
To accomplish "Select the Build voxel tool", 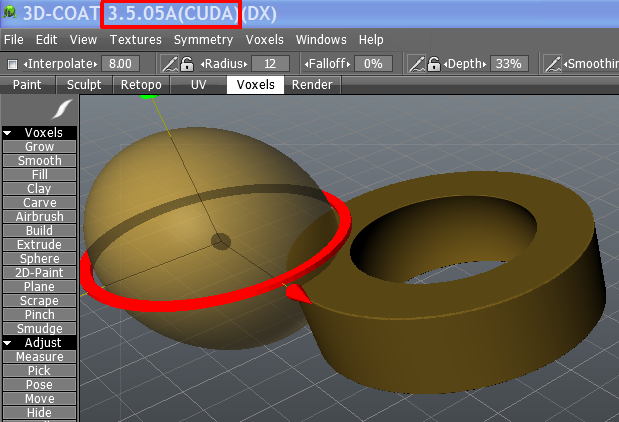I will 39,231.
